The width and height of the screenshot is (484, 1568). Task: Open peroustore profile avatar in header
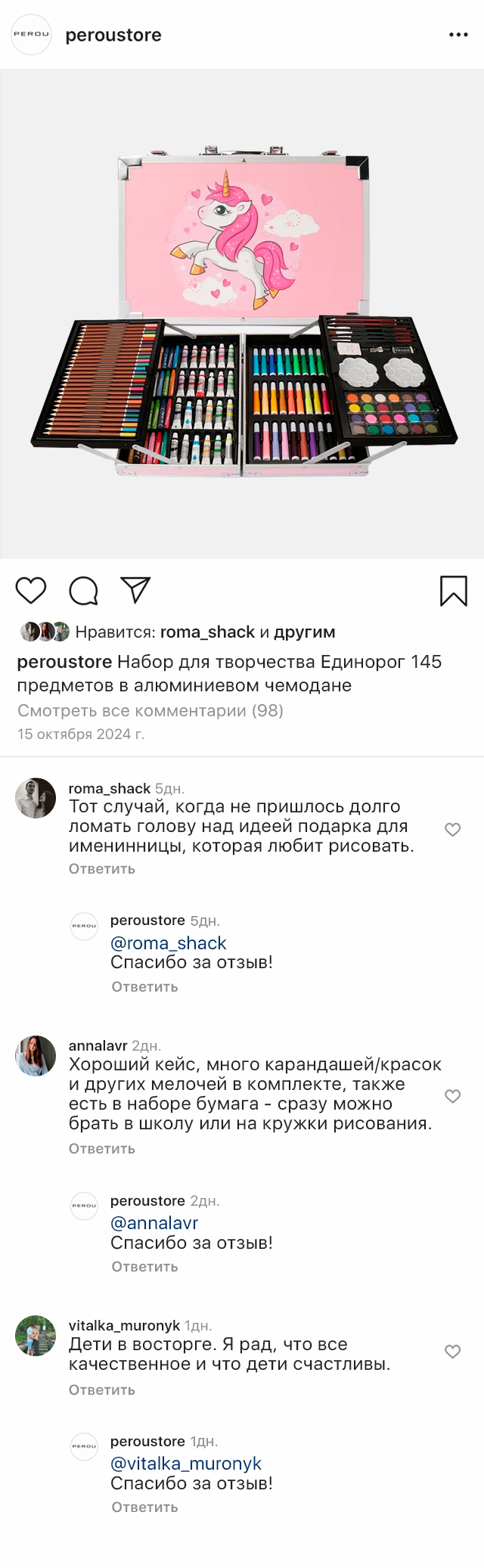pyautogui.click(x=31, y=35)
